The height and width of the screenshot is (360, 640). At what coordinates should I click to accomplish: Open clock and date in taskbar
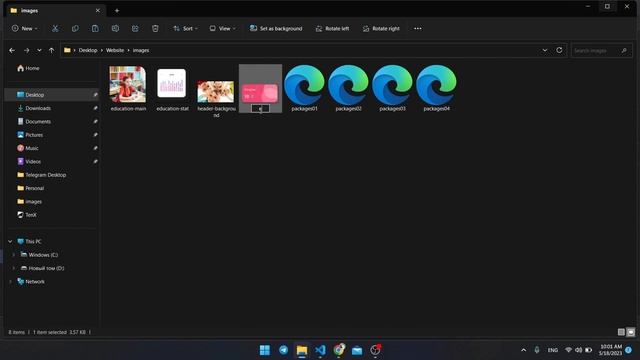[611, 350]
